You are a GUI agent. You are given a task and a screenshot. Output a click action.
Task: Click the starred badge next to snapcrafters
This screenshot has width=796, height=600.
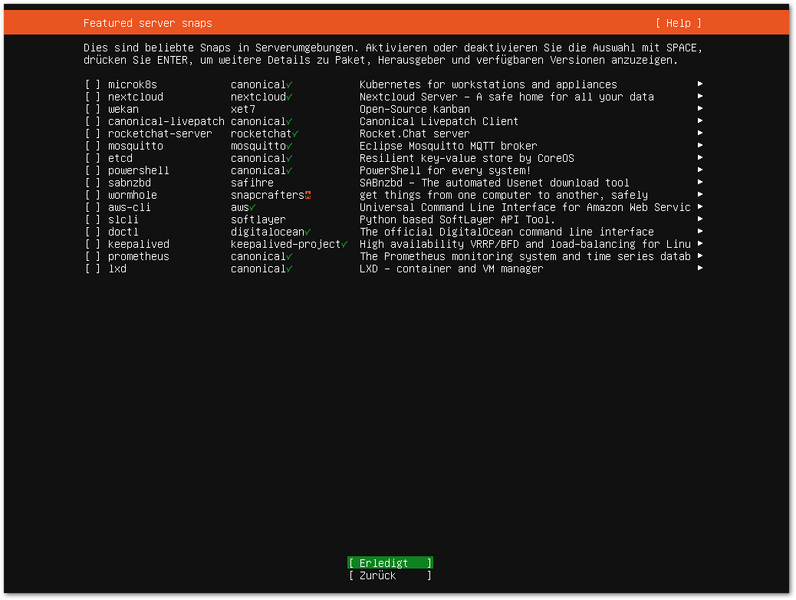[x=308, y=195]
